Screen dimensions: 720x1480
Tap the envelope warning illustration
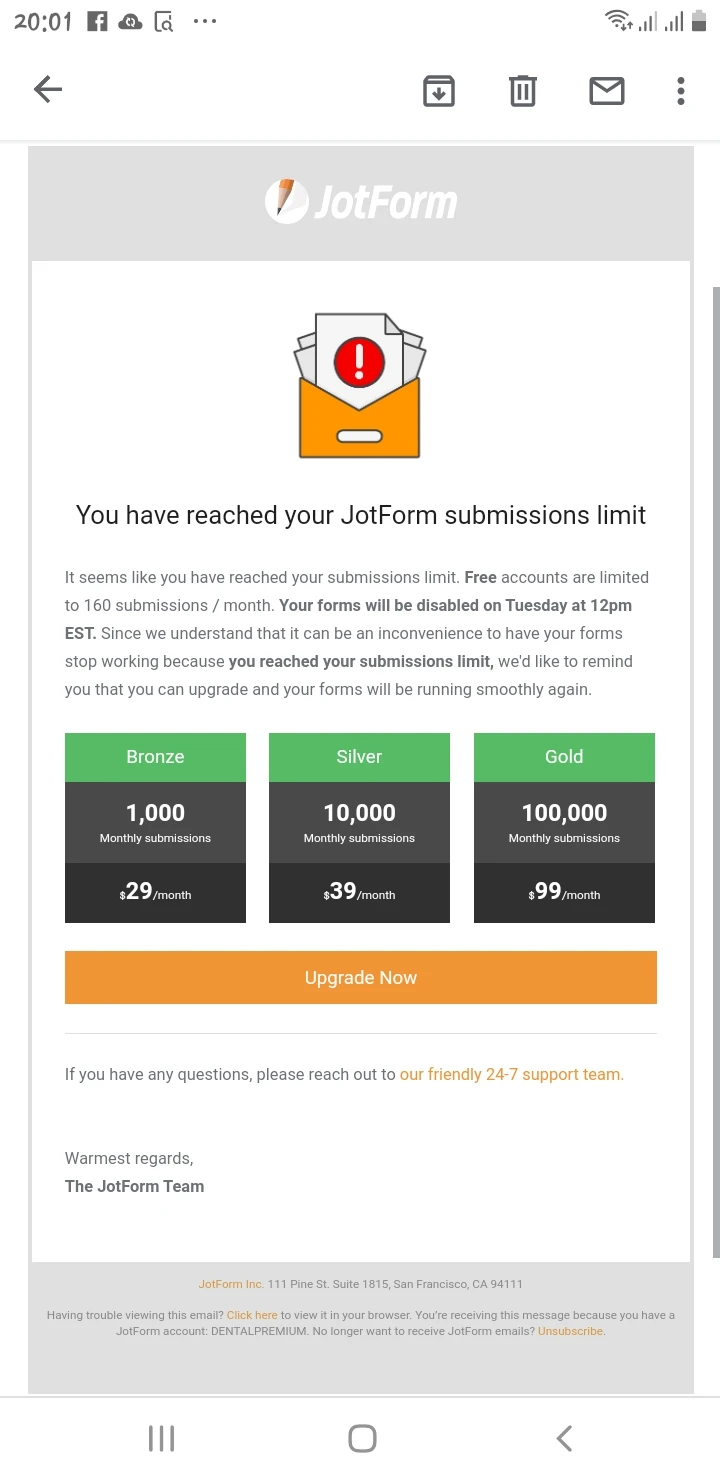click(x=360, y=385)
